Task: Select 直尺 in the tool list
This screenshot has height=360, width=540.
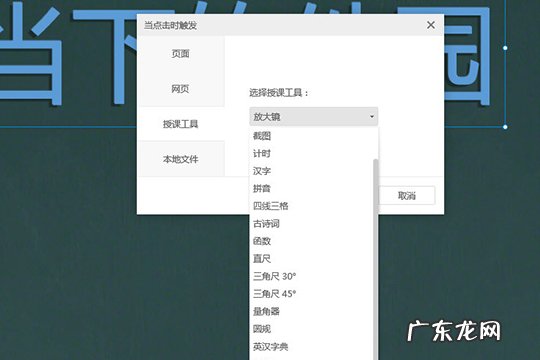Action: click(x=311, y=259)
